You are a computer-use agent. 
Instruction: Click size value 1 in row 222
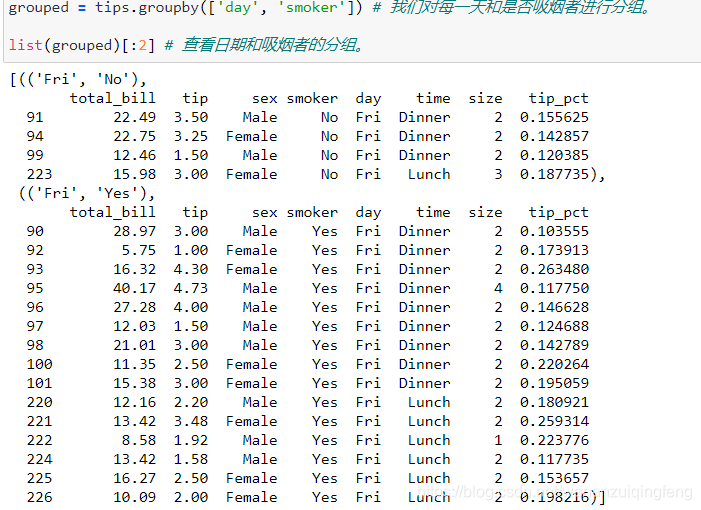(498, 440)
